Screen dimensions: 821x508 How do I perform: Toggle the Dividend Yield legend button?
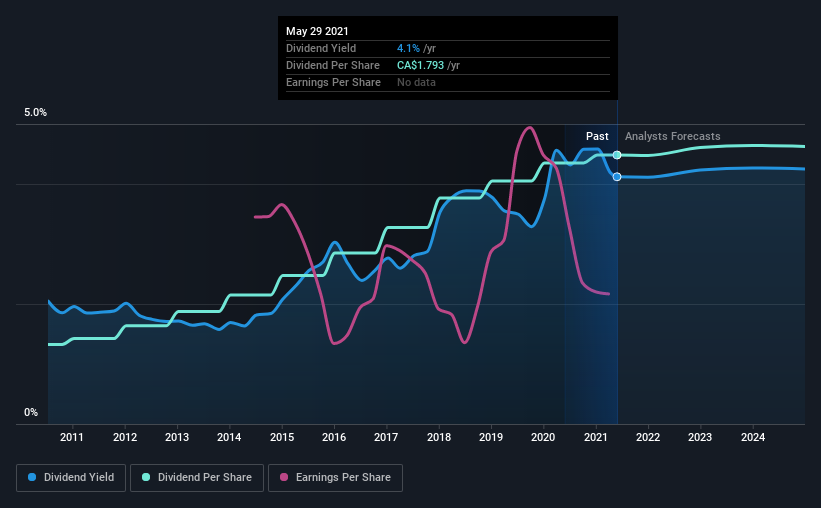(71, 478)
